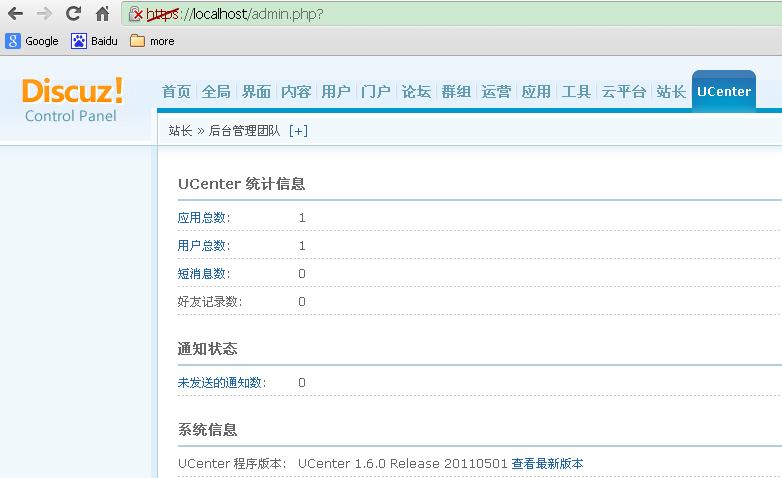Viewport: 782px width, 478px height.
Task: Click the 好友记录数 label
Action: coord(209,302)
